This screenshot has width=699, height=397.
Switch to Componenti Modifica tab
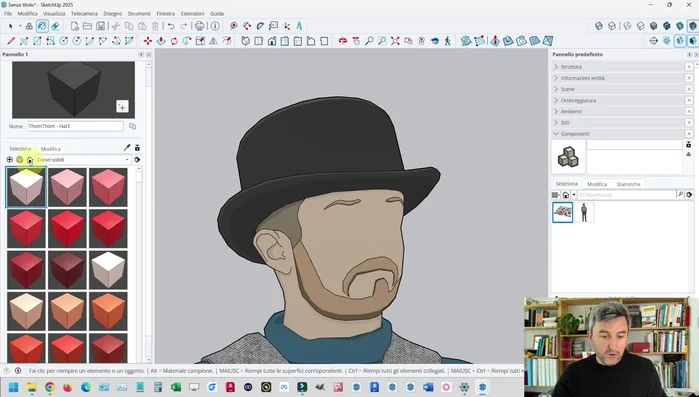[597, 184]
